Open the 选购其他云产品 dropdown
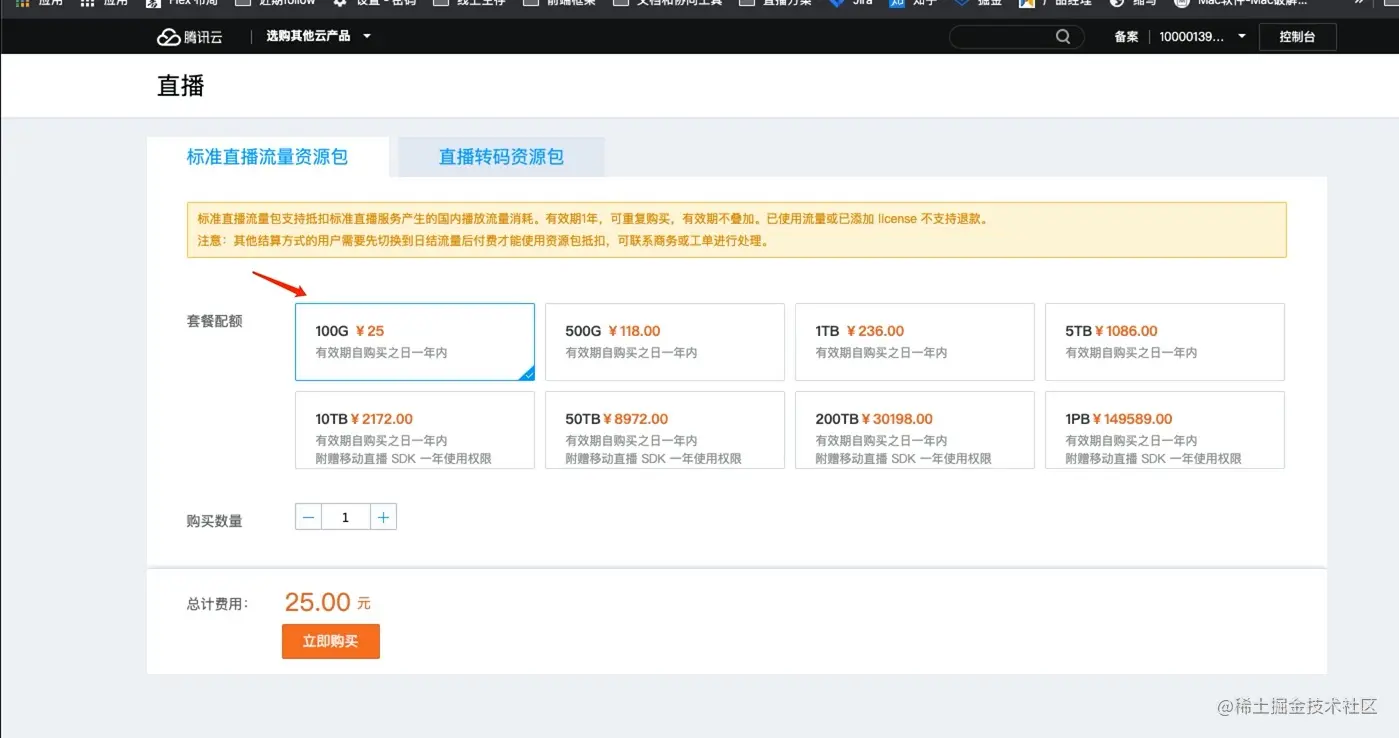The image size is (1399, 738). pyautogui.click(x=310, y=36)
